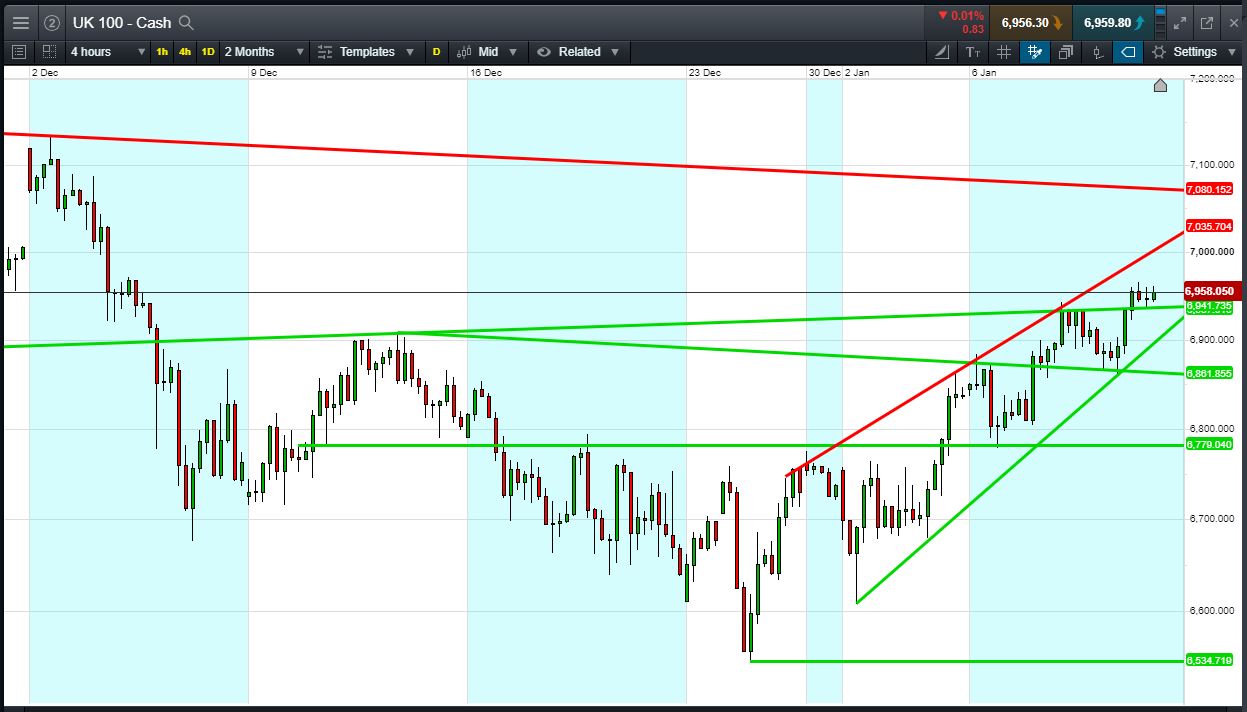This screenshot has height=712, width=1247.
Task: Click the 0.01% price change indicator
Action: click(x=961, y=15)
